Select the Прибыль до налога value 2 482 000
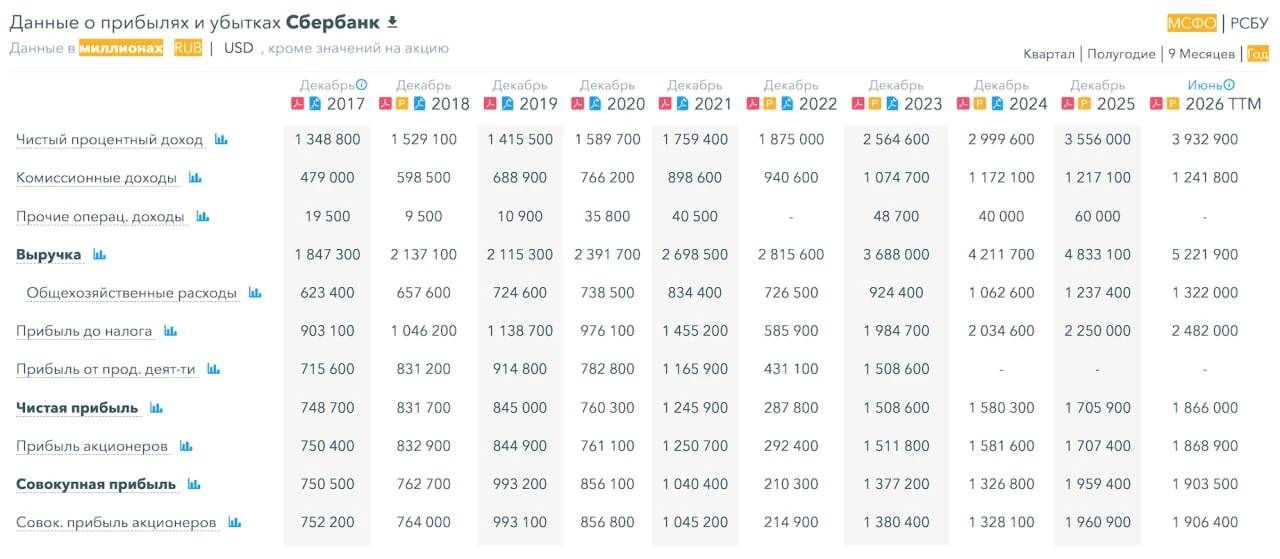1280x559 pixels. pos(1205,331)
